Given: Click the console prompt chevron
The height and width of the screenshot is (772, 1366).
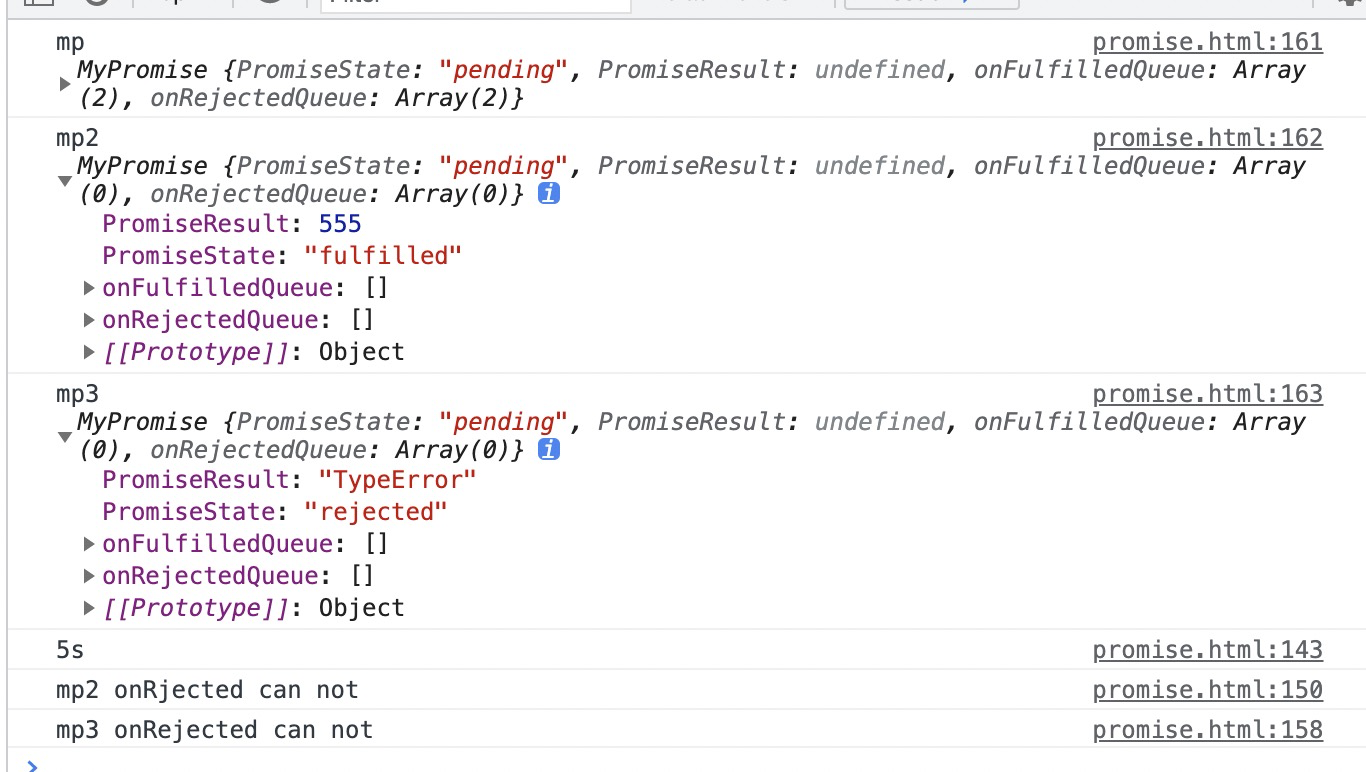Looking at the screenshot, I should [33, 765].
